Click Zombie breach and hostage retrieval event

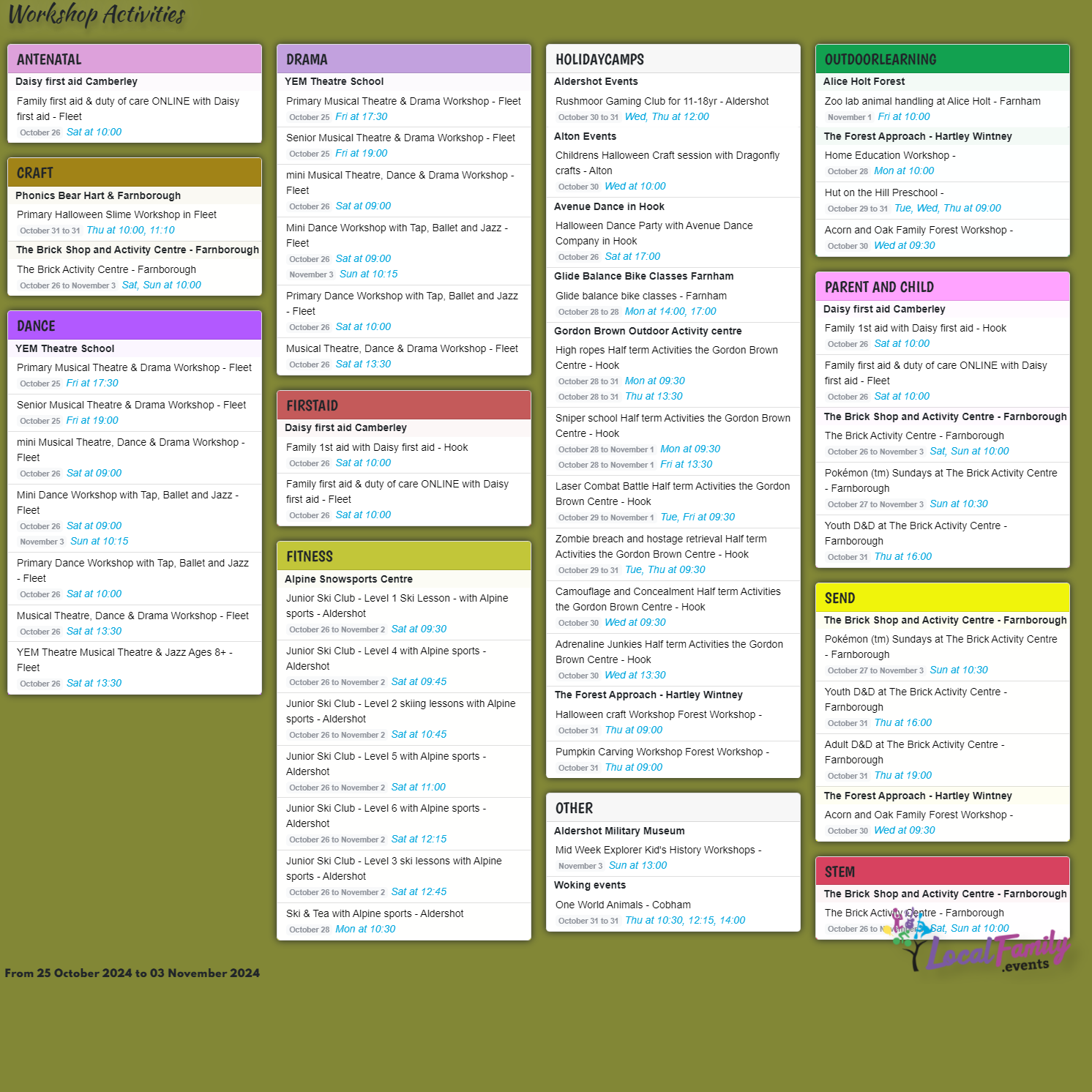click(661, 546)
